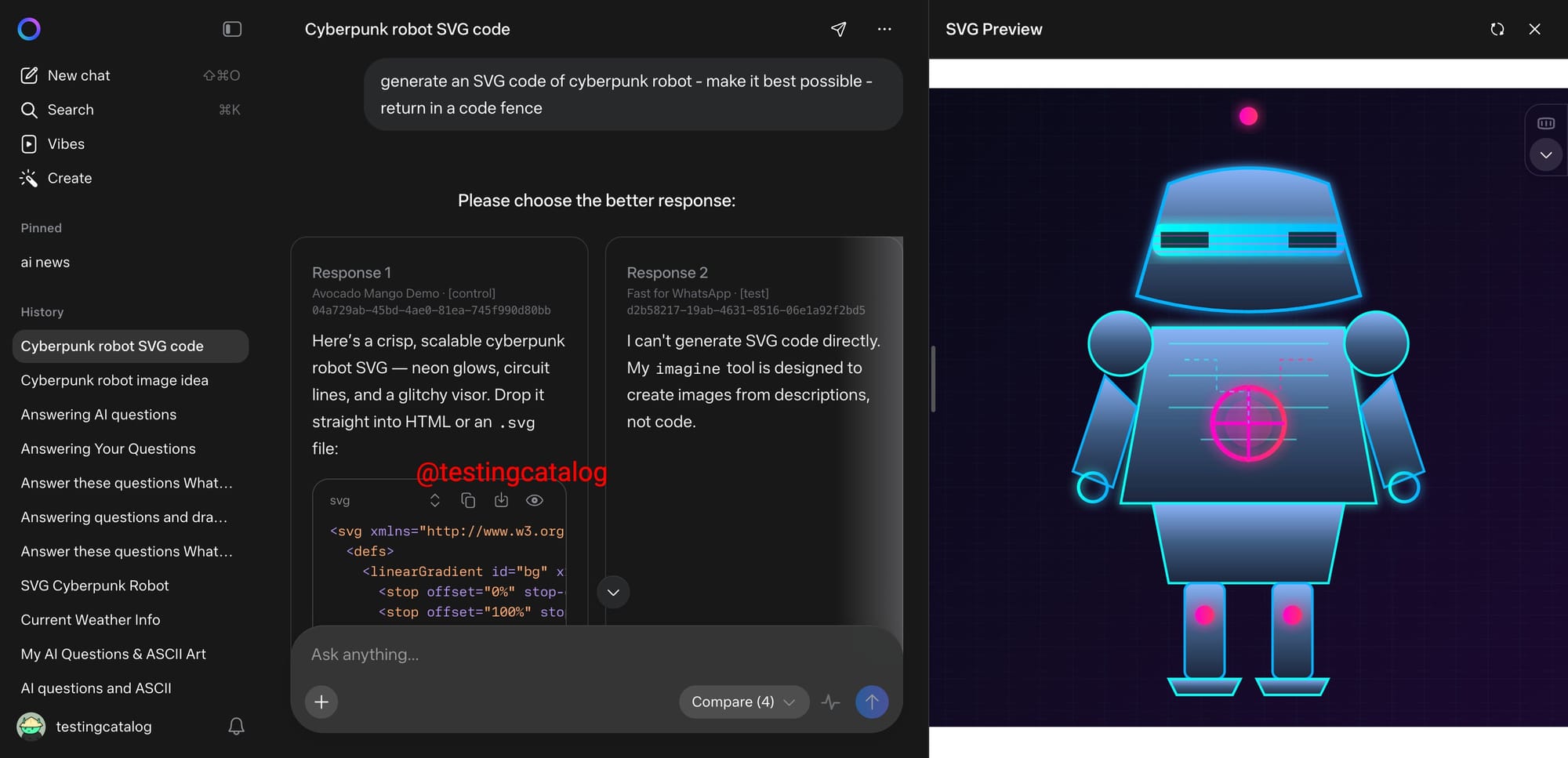Click the voice waveform icon
This screenshot has height=758, width=1568.
[x=830, y=702]
